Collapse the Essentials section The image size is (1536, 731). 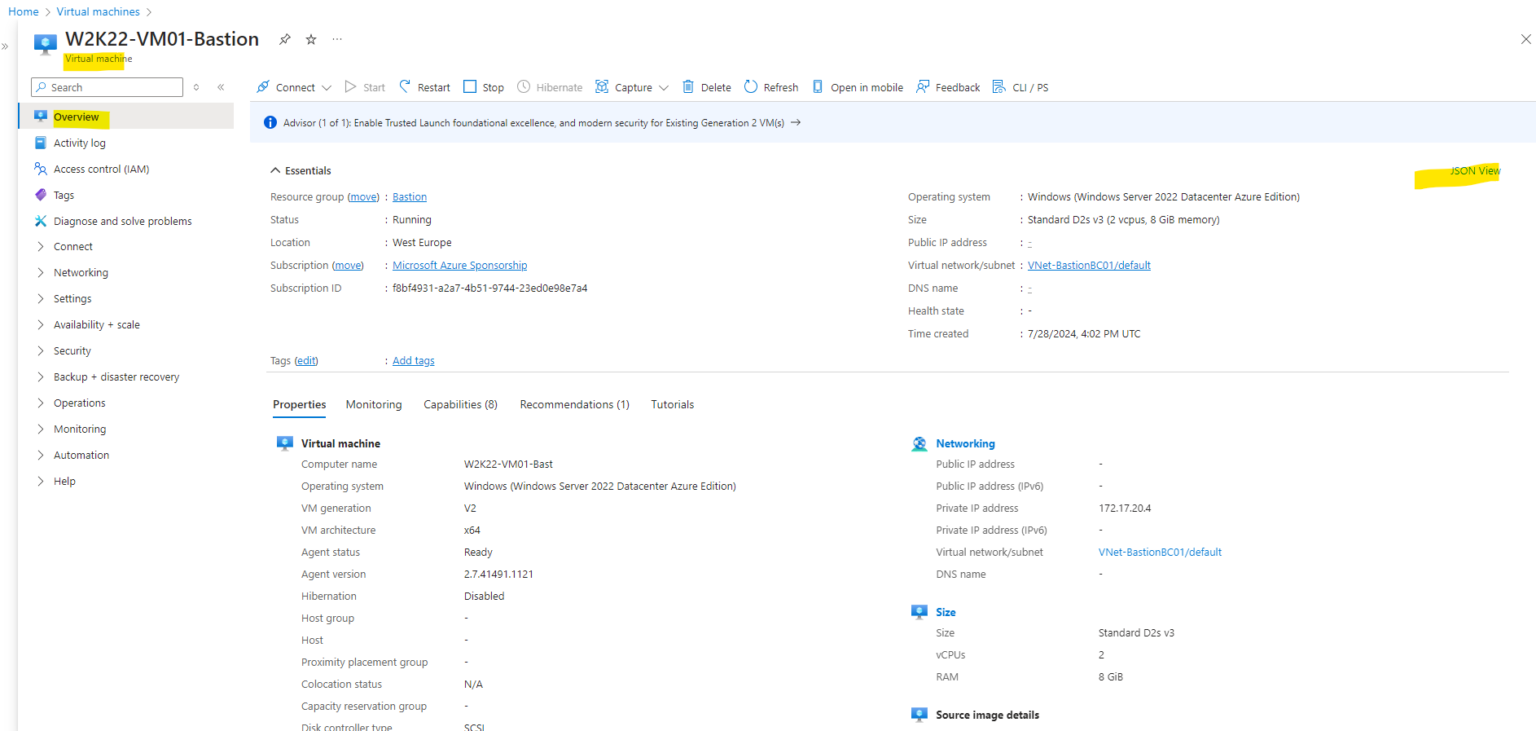tap(276, 170)
